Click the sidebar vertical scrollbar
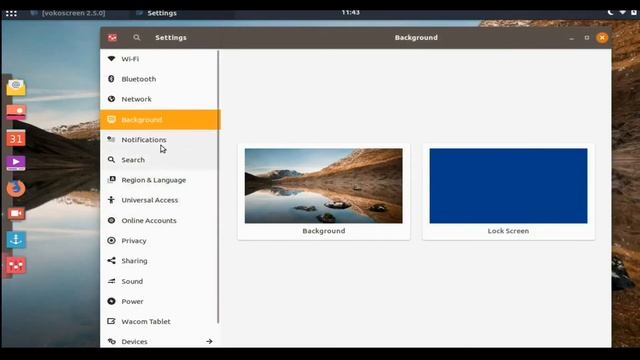This screenshot has height=360, width=640. pyautogui.click(x=218, y=187)
